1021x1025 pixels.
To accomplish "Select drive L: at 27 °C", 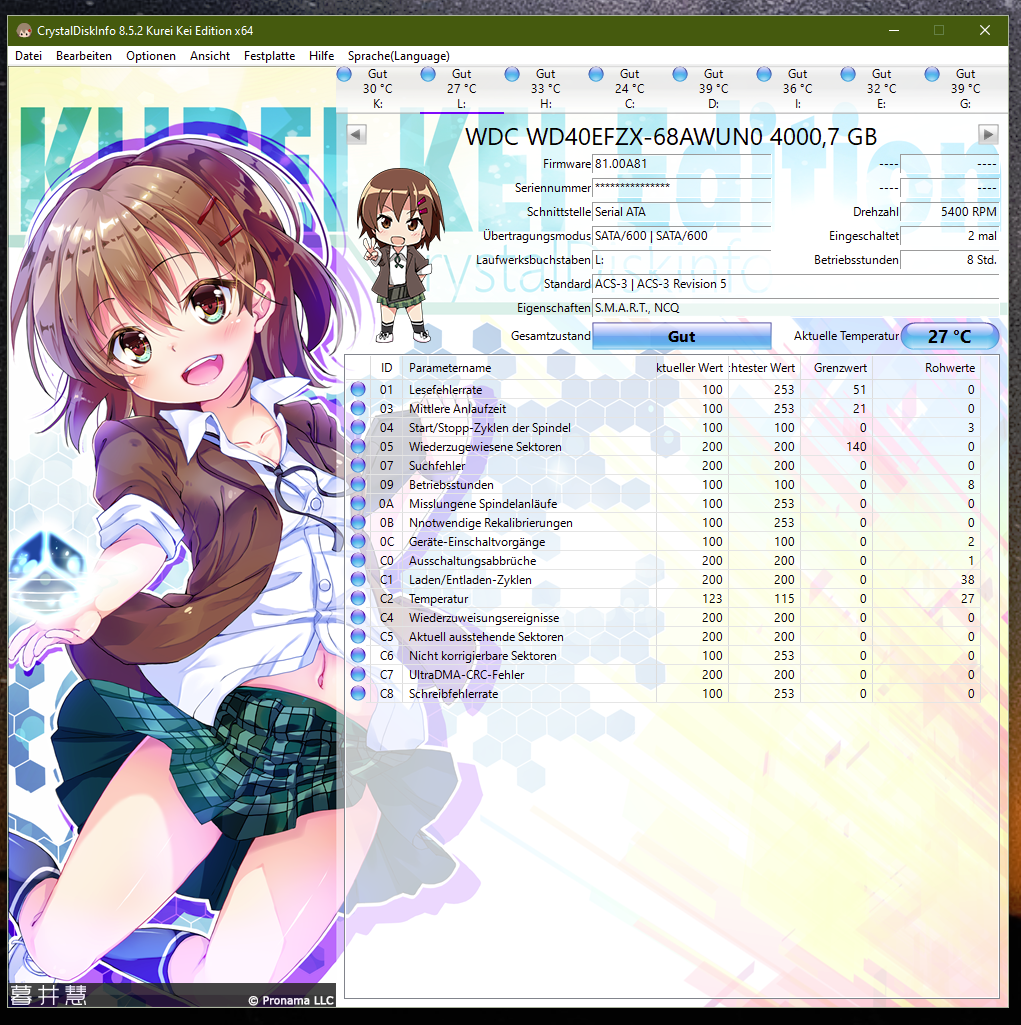I will pos(461,89).
